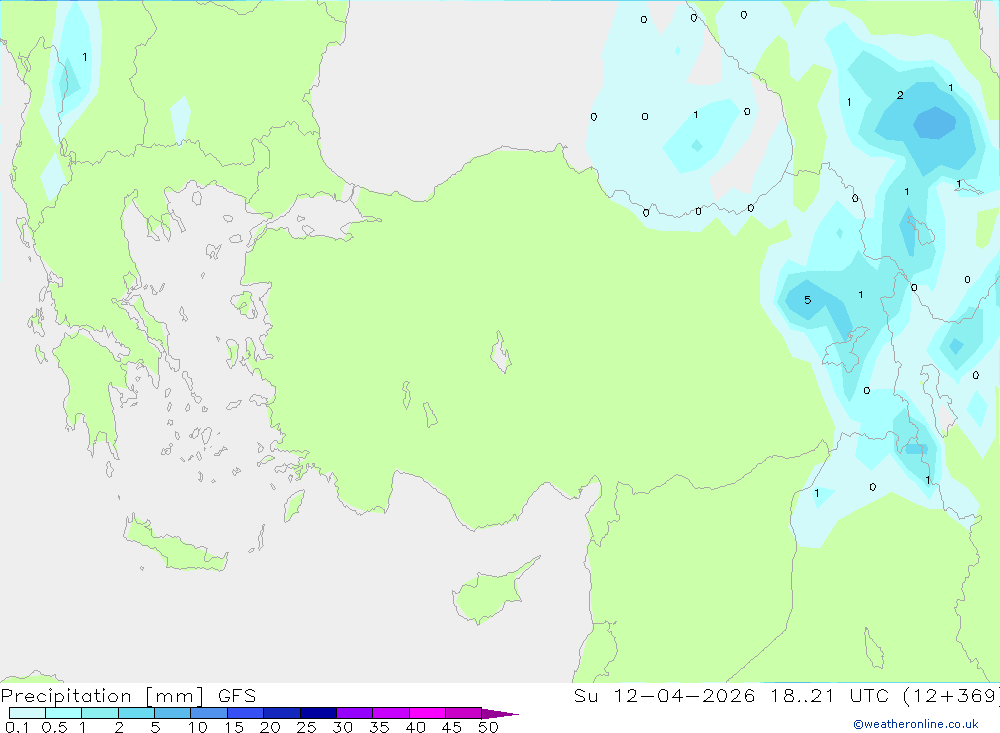Click the '18..21 UTC' time text
This screenshot has height=733, width=1000.
coord(828,696)
